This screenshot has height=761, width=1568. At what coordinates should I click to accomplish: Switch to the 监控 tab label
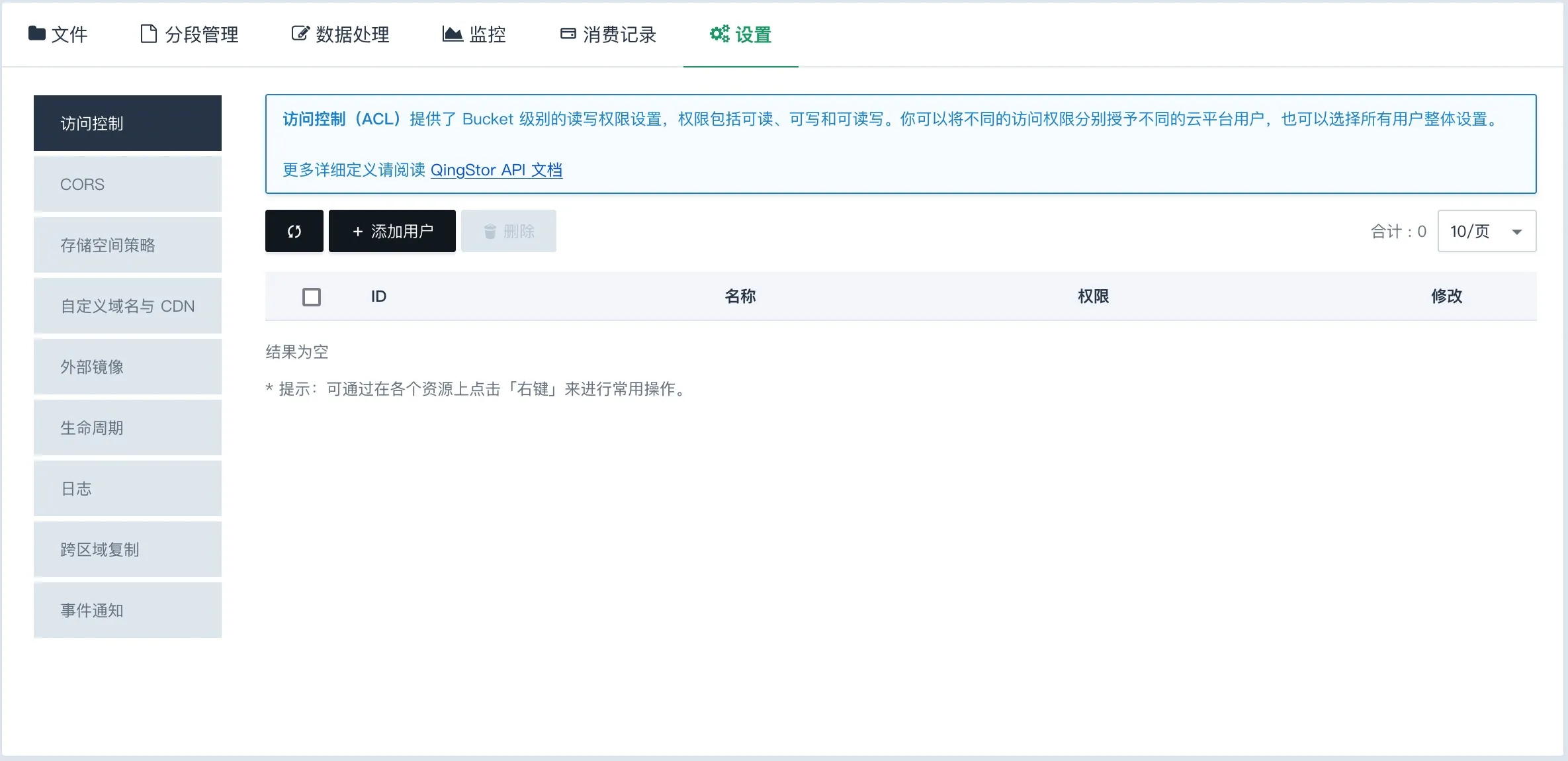tap(487, 34)
